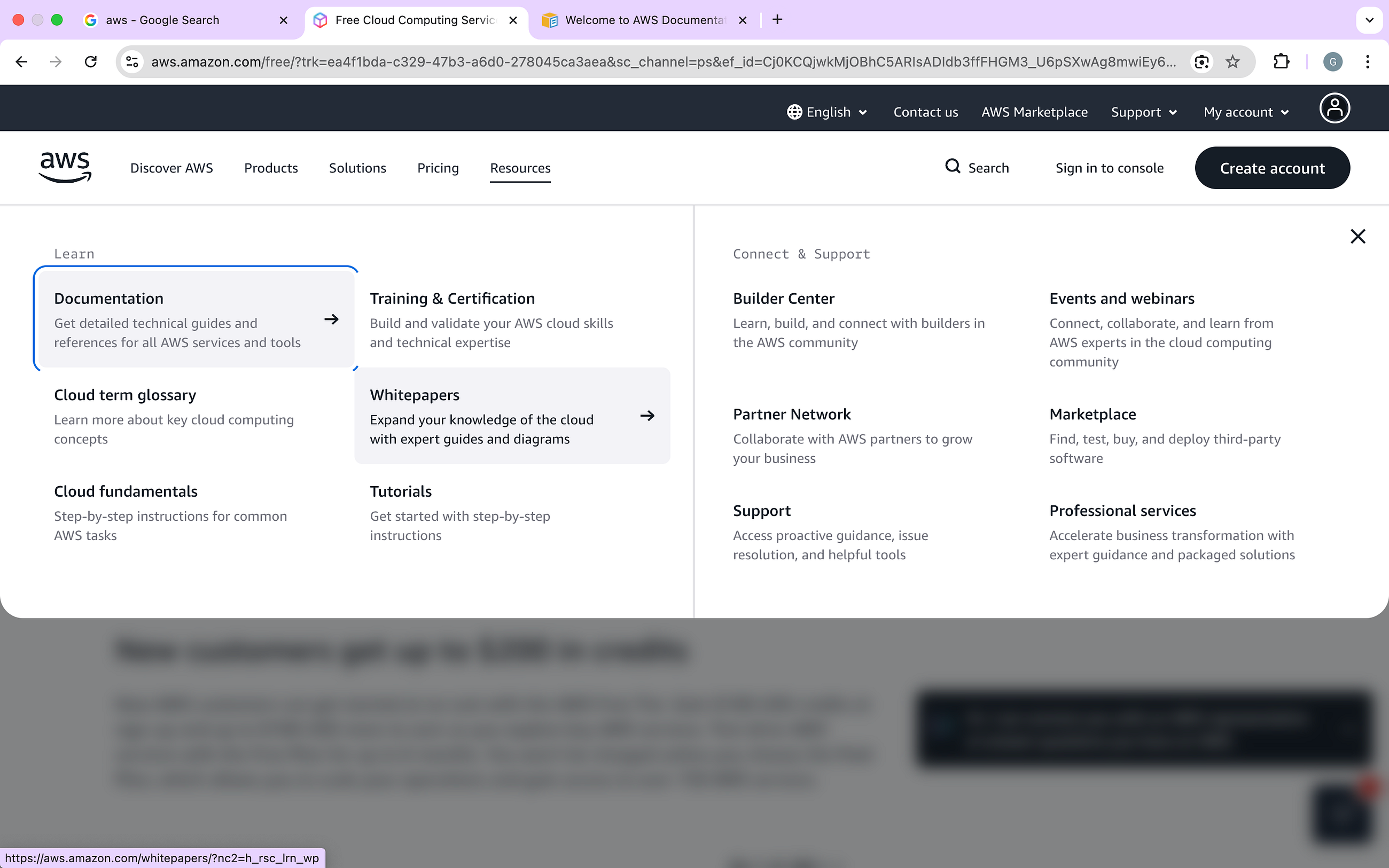1389x868 pixels.
Task: Click the magnifier Search icon
Action: (x=953, y=167)
